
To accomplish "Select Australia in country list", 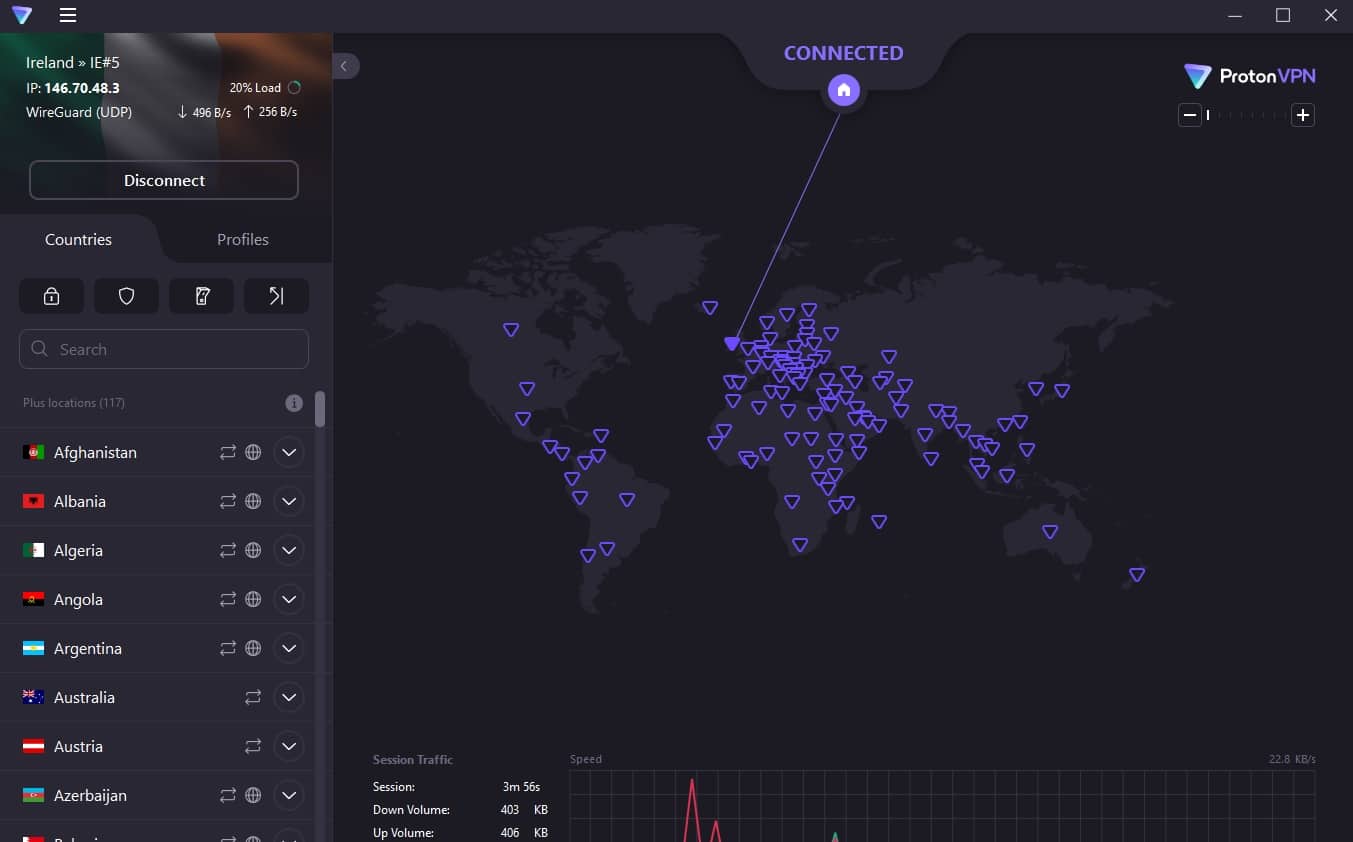I will tap(157, 697).
